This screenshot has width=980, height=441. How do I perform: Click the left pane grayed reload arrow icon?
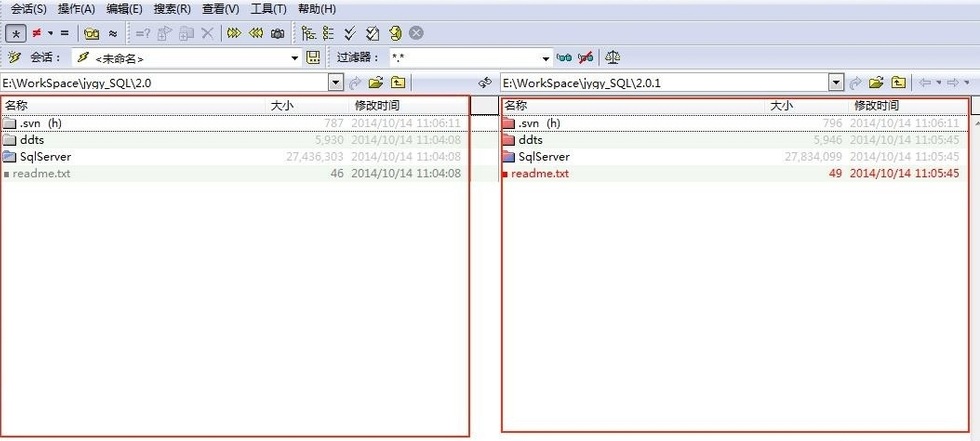(355, 82)
